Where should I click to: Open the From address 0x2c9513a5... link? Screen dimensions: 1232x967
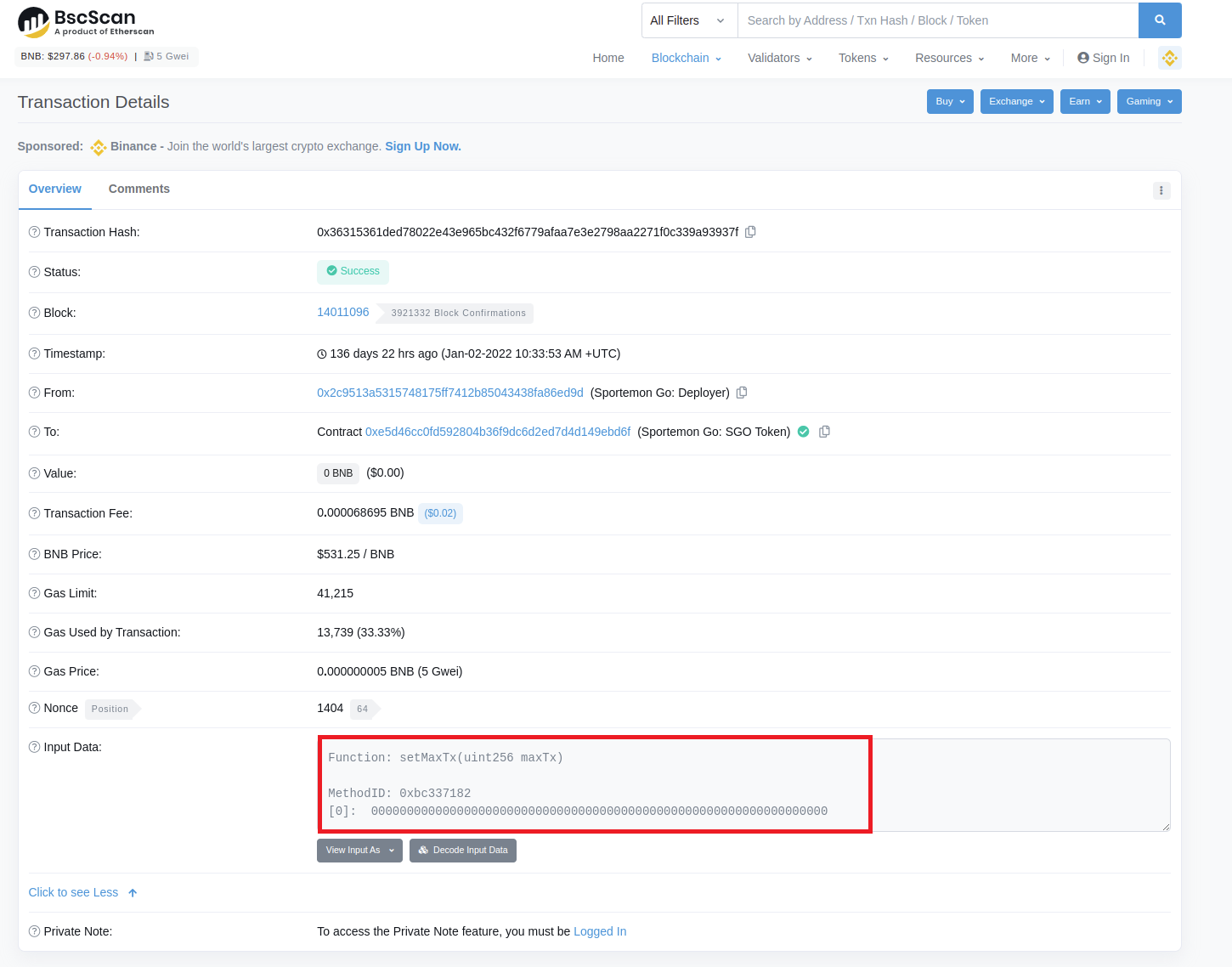450,393
